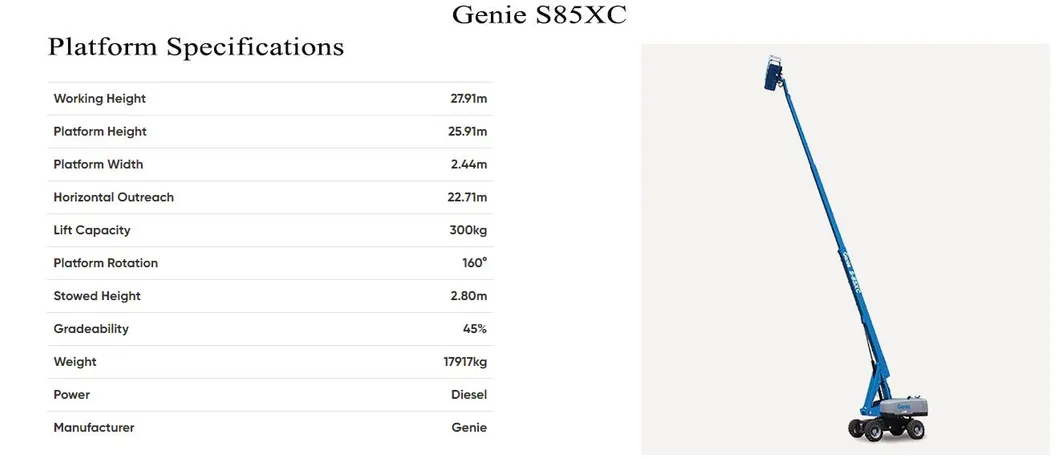Click the 25.91m platform height value

[468, 132]
